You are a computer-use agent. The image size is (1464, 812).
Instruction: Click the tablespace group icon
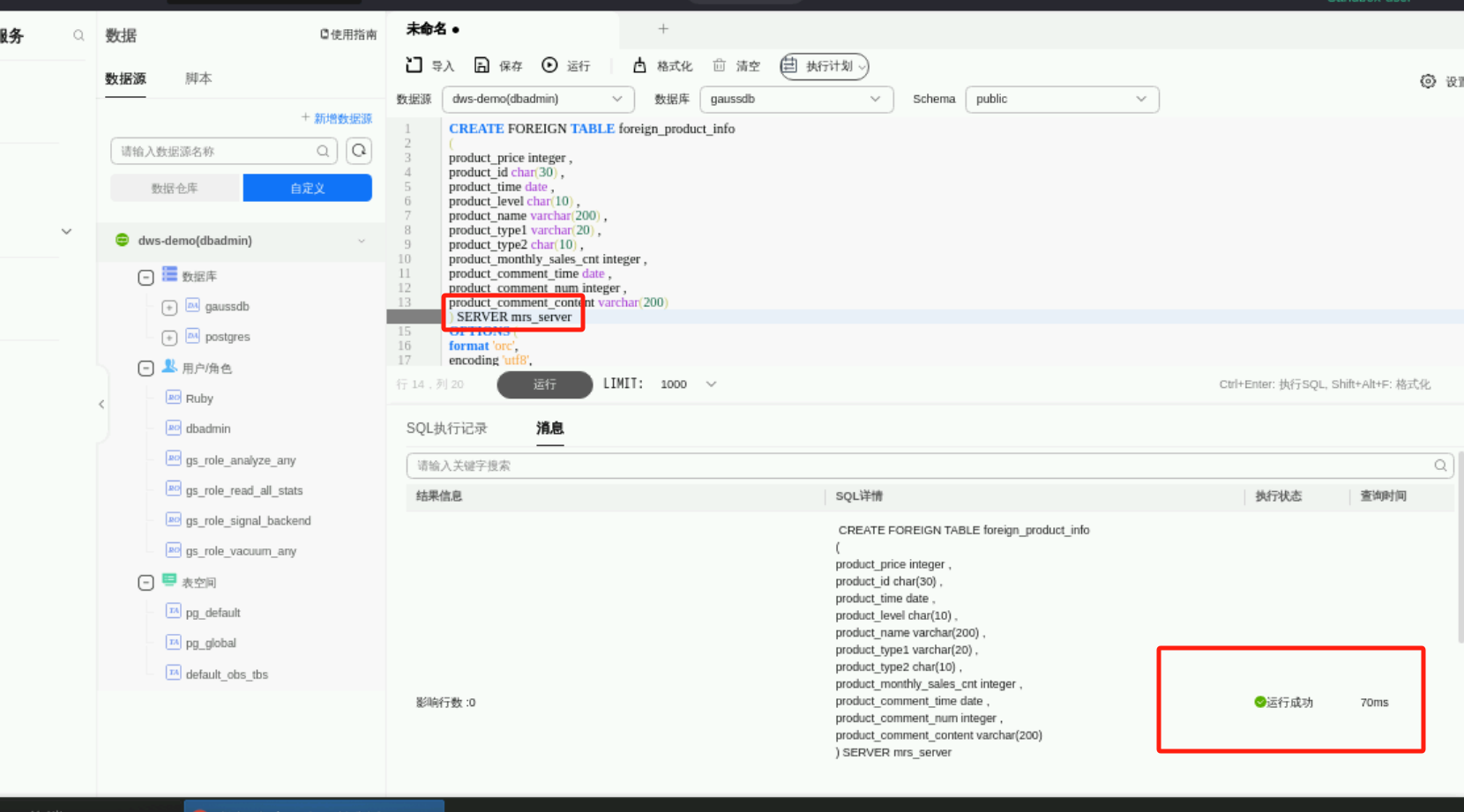coord(169,580)
